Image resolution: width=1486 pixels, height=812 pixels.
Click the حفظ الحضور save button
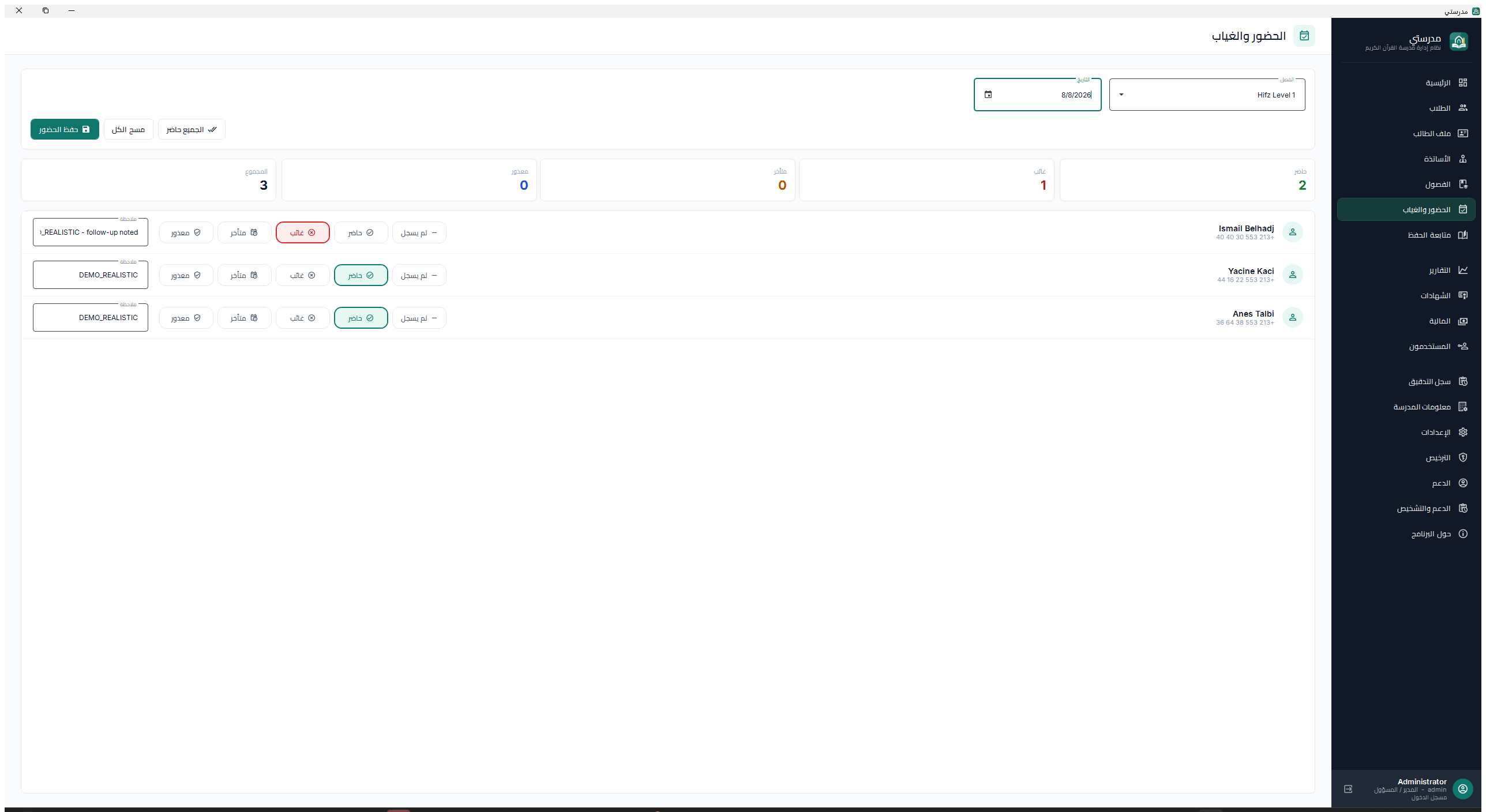65,129
